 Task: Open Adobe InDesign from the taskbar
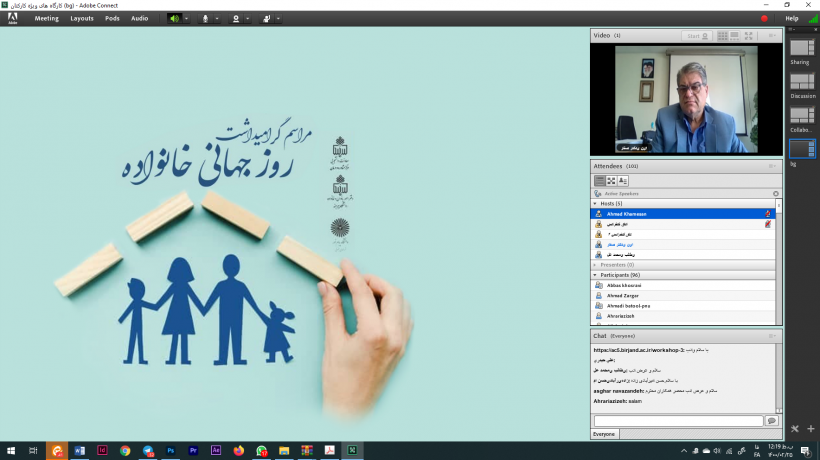pos(102,451)
